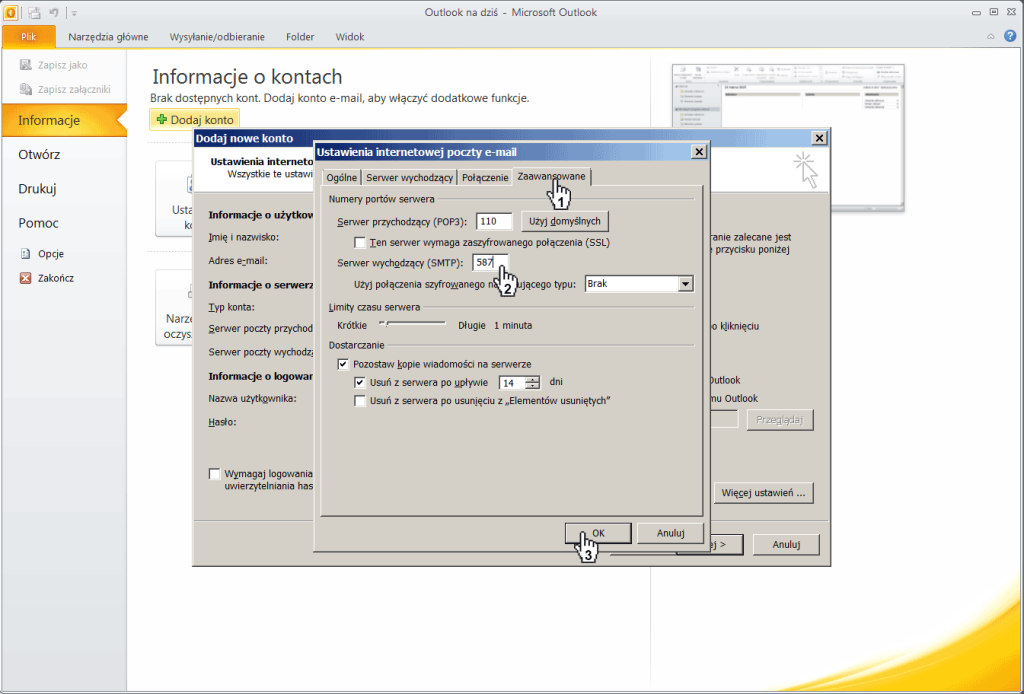Image resolution: width=1024 pixels, height=694 pixels.
Task: Click the Outlook window preview thumbnail
Action: pos(788,138)
